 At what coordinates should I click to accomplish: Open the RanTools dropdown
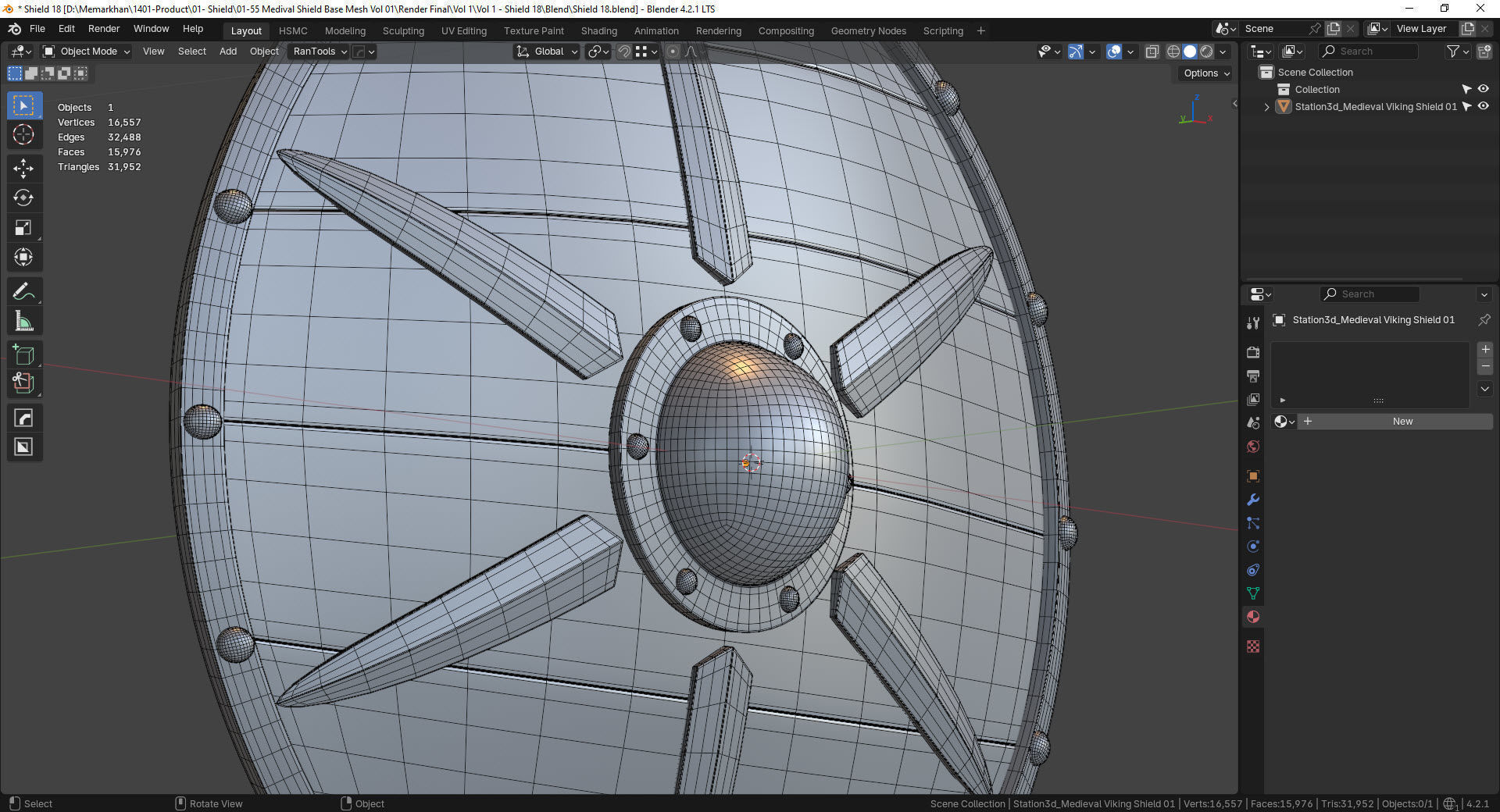pos(320,52)
